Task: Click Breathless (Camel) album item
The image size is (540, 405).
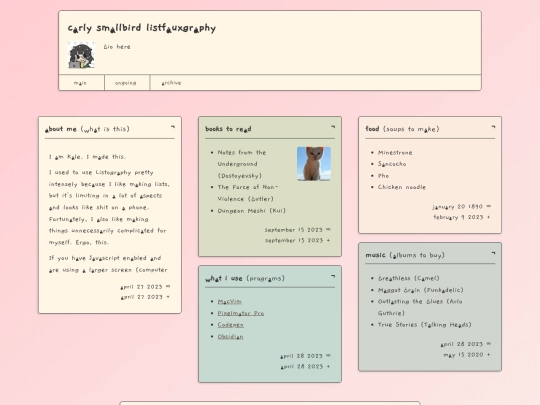Action: [x=408, y=278]
